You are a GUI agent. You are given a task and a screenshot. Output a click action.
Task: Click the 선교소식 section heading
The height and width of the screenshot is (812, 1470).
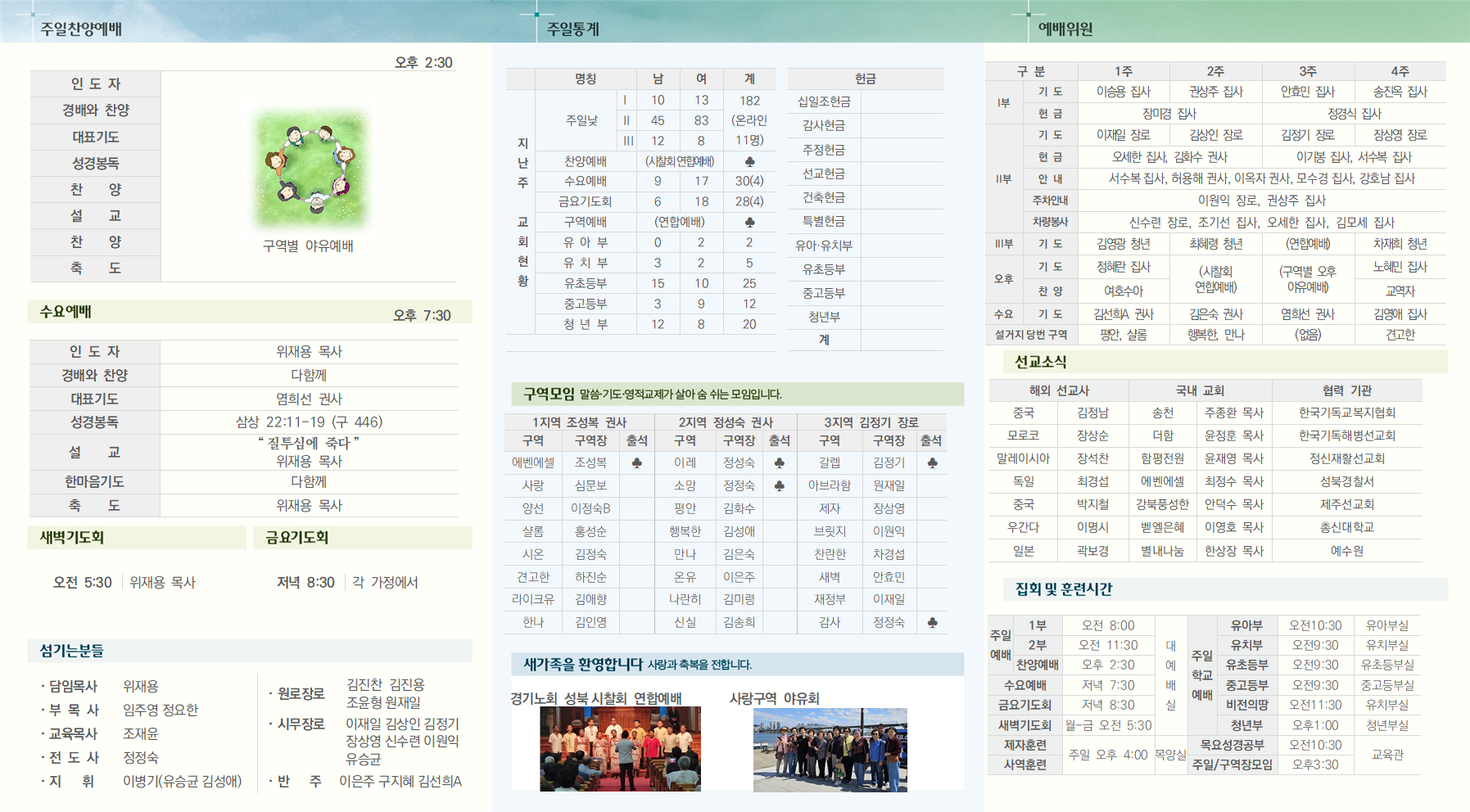pos(1040,361)
